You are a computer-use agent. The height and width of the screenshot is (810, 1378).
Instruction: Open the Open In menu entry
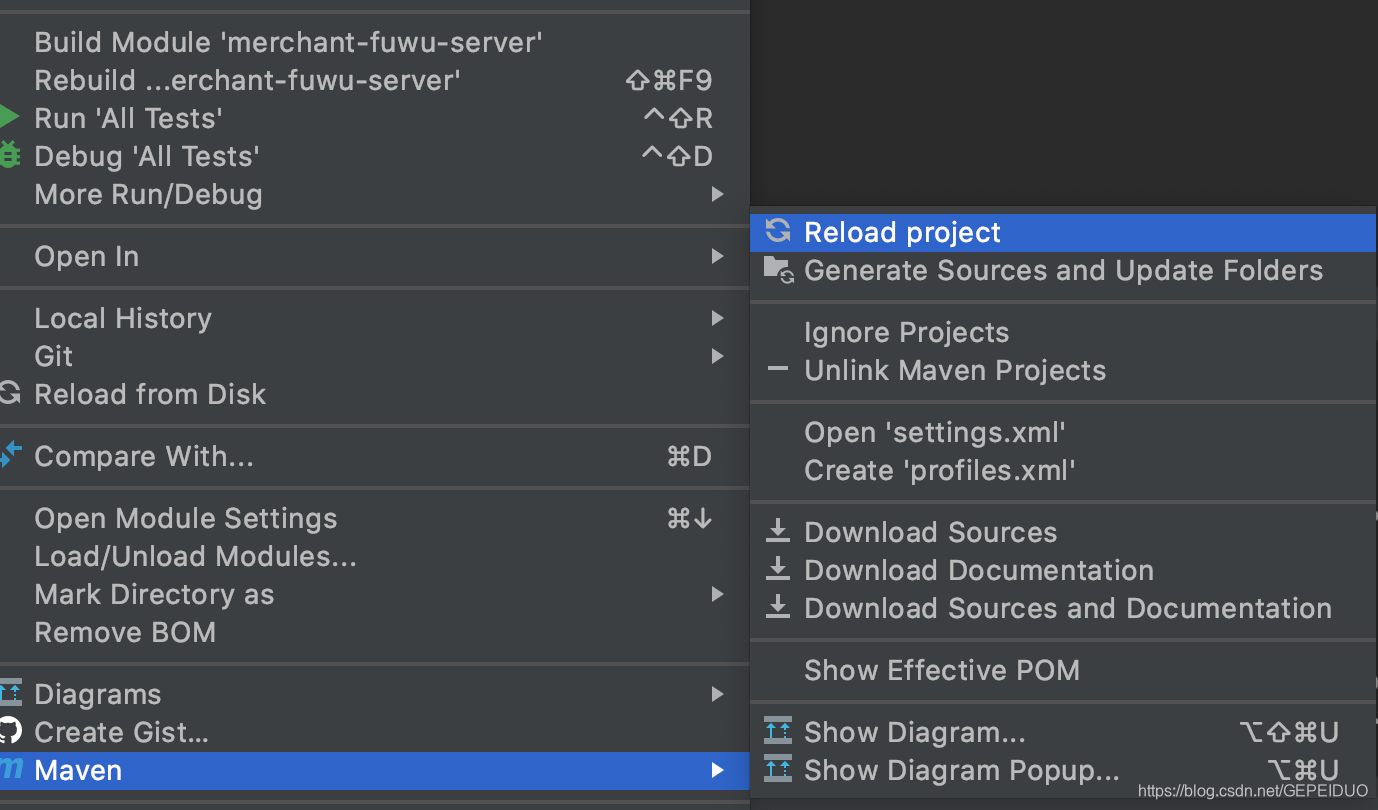click(x=375, y=256)
